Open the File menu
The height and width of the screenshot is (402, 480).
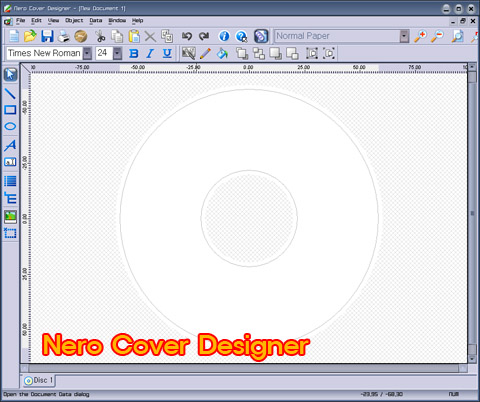pos(21,21)
